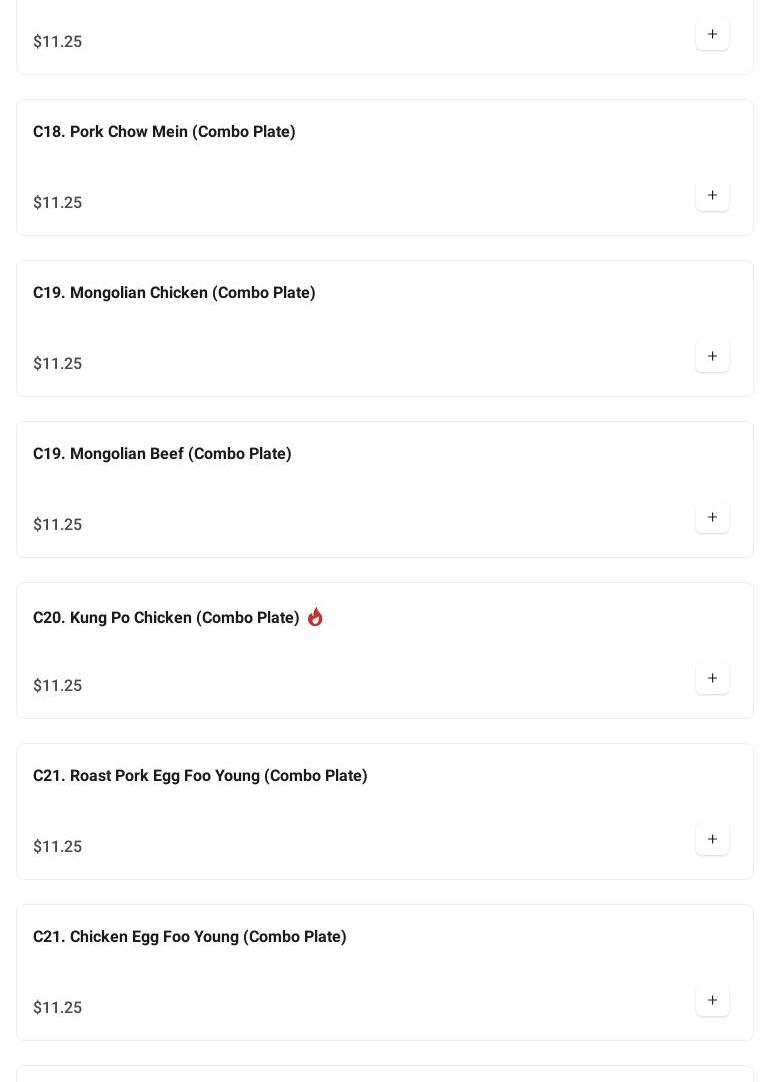Click the price below Kung Po Chicken

click(58, 686)
